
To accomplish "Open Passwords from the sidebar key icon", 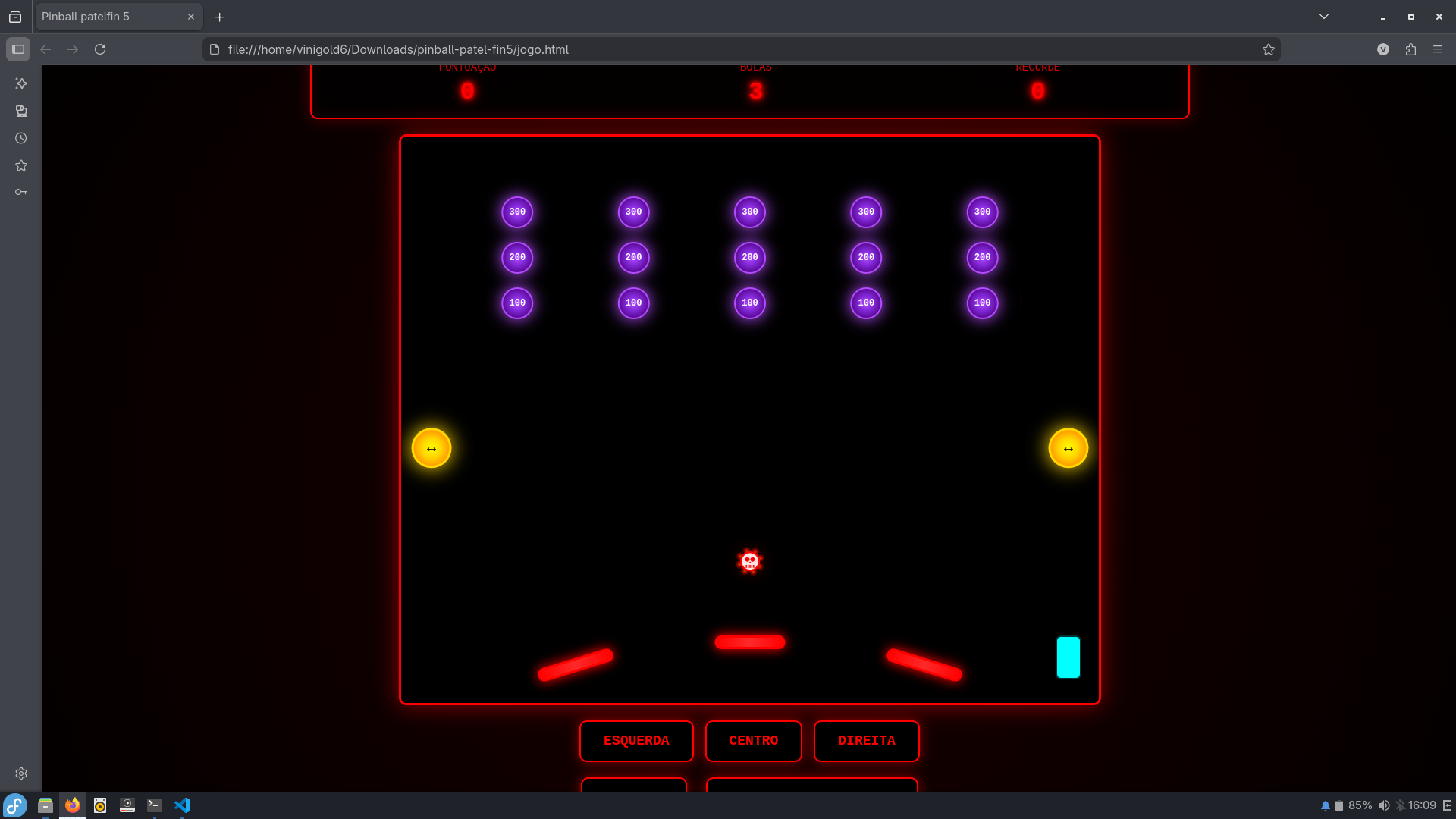I will [21, 191].
